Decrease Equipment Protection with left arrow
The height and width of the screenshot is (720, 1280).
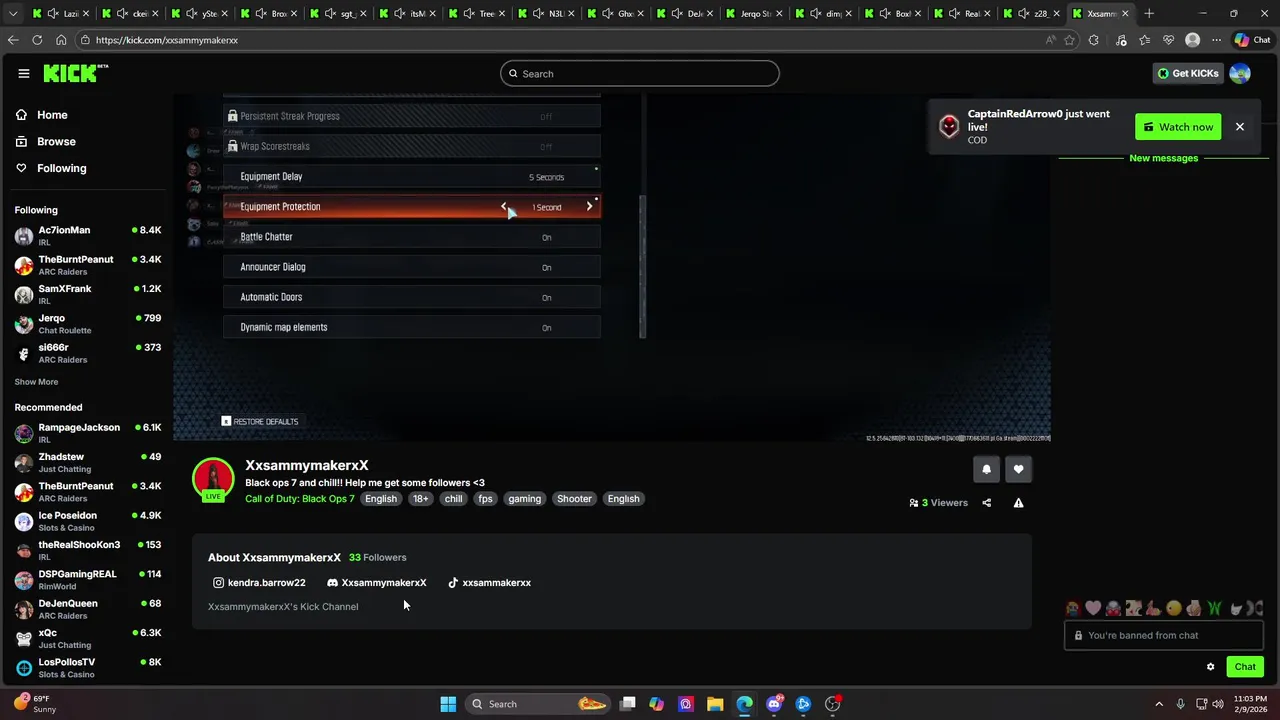coord(504,207)
